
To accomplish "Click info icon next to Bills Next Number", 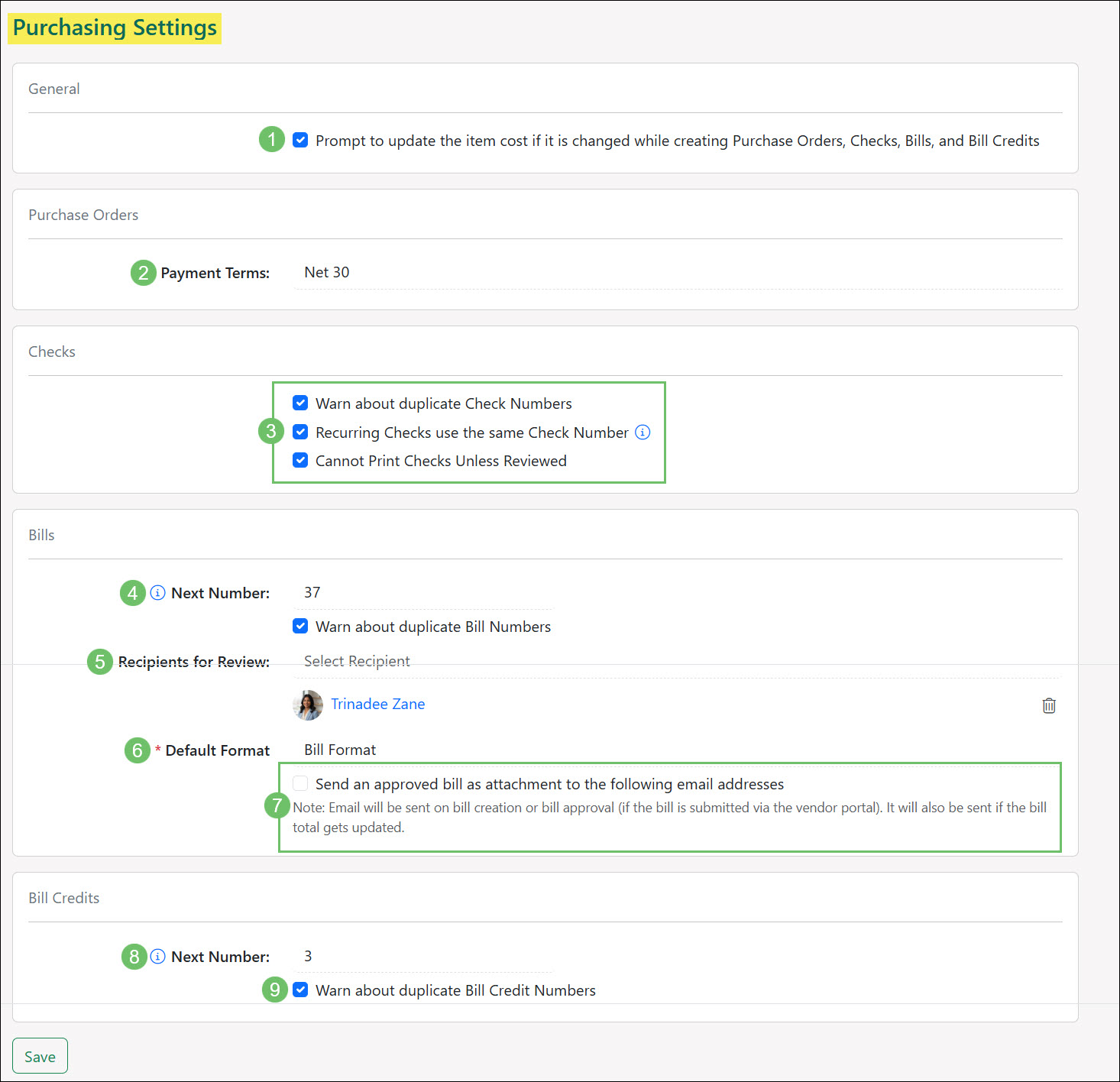I will coord(157,593).
